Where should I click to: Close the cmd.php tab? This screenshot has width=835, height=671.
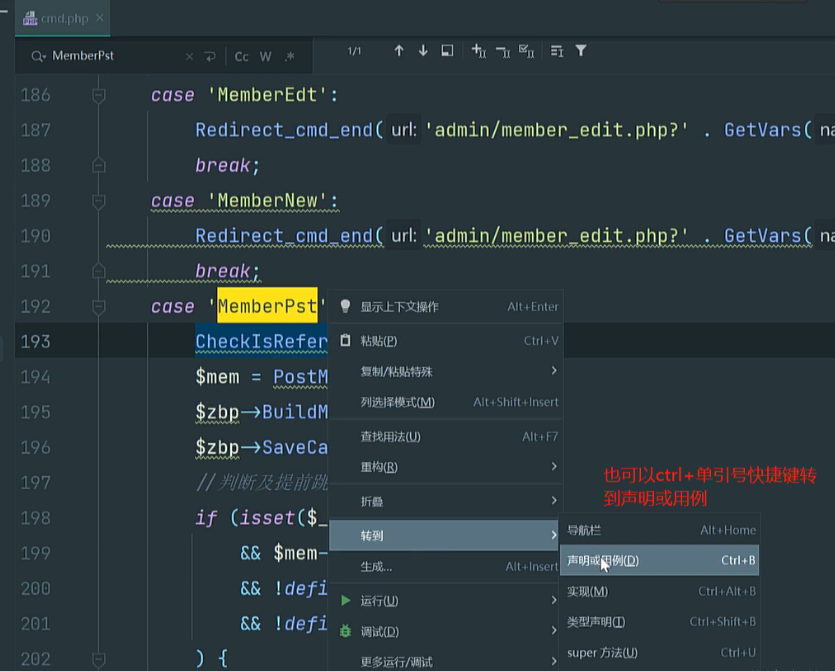(x=100, y=18)
